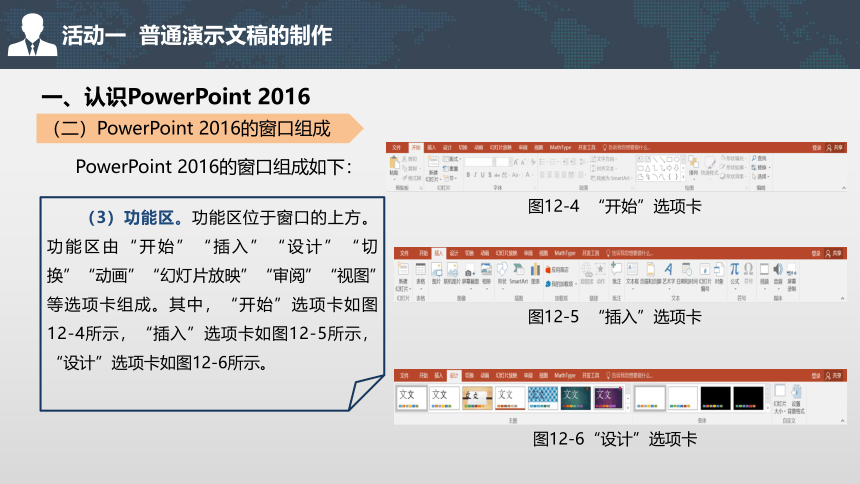Click Share (共享) button in Figure 12-6 ribbon
Image resolution: width=860 pixels, height=484 pixels.
(833, 375)
